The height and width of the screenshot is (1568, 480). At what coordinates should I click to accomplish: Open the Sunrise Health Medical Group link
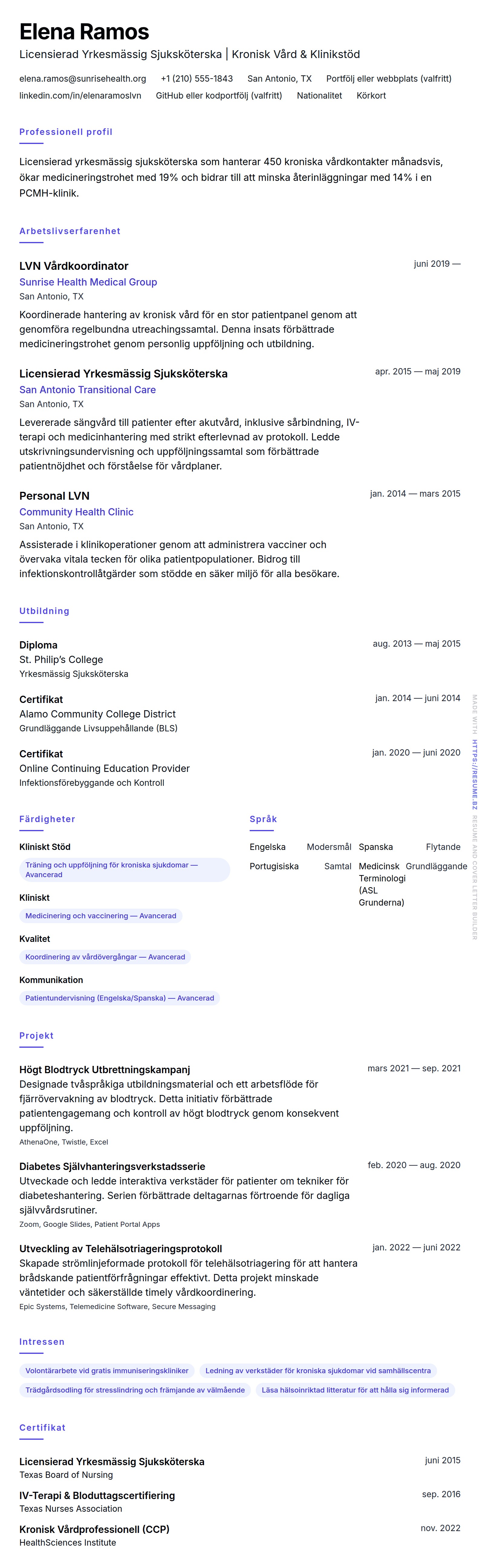point(88,282)
